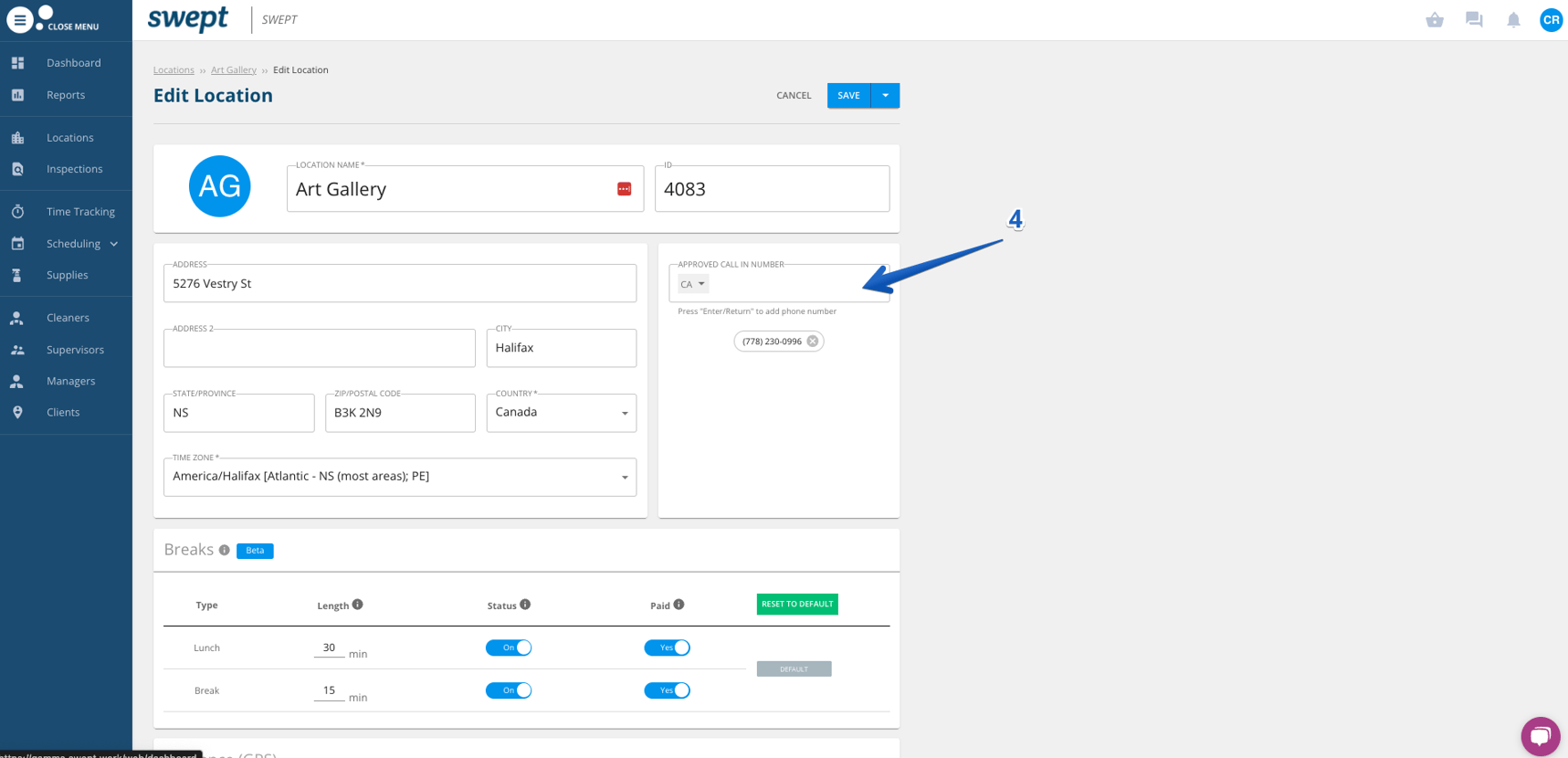Click the Save button
Screen dimensions: 1568x758
(x=849, y=96)
